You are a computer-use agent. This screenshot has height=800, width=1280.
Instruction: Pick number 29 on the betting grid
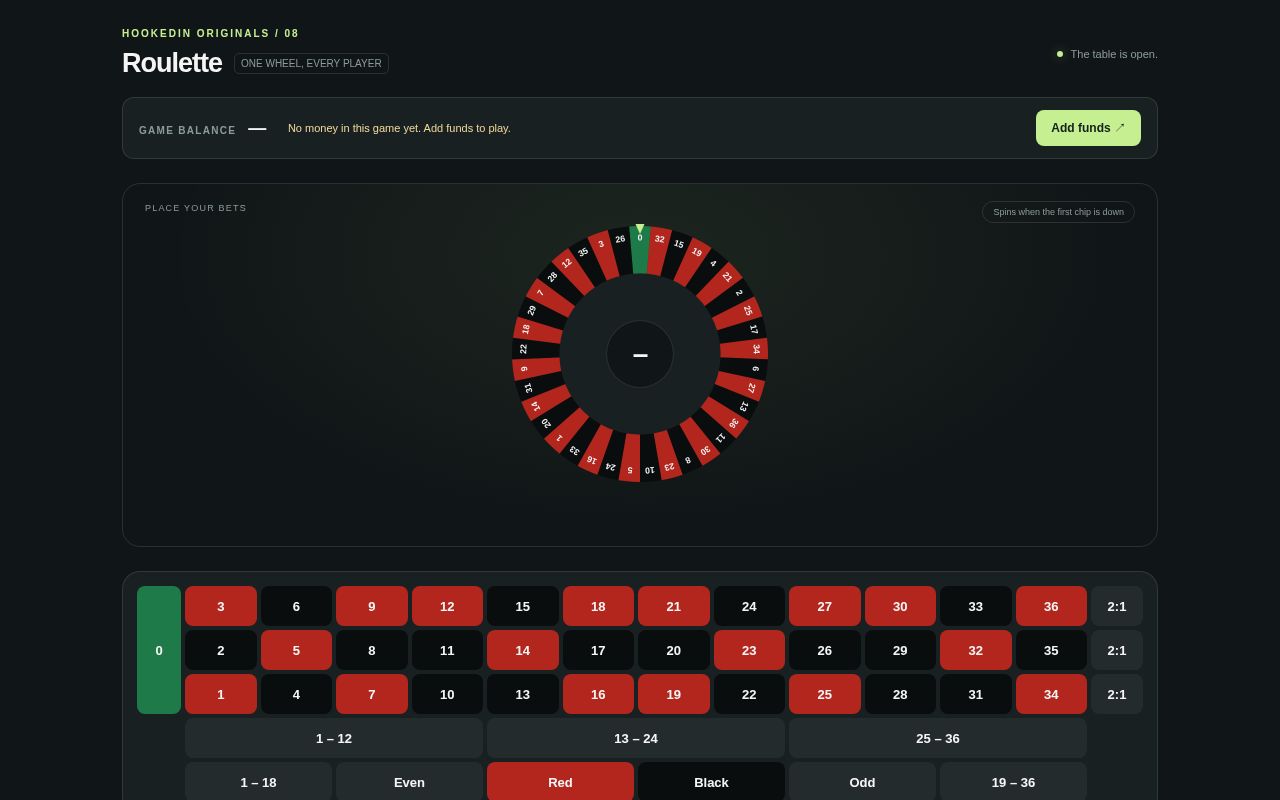900,650
